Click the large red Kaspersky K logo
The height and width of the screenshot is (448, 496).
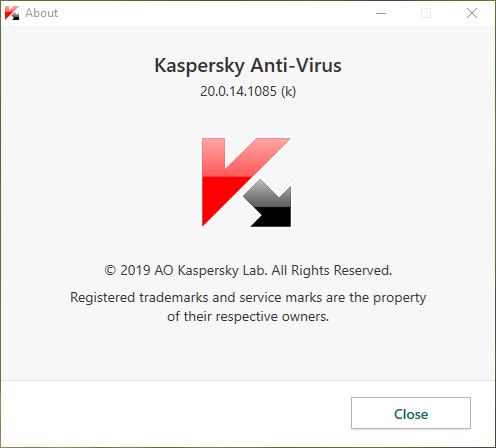[x=246, y=182]
